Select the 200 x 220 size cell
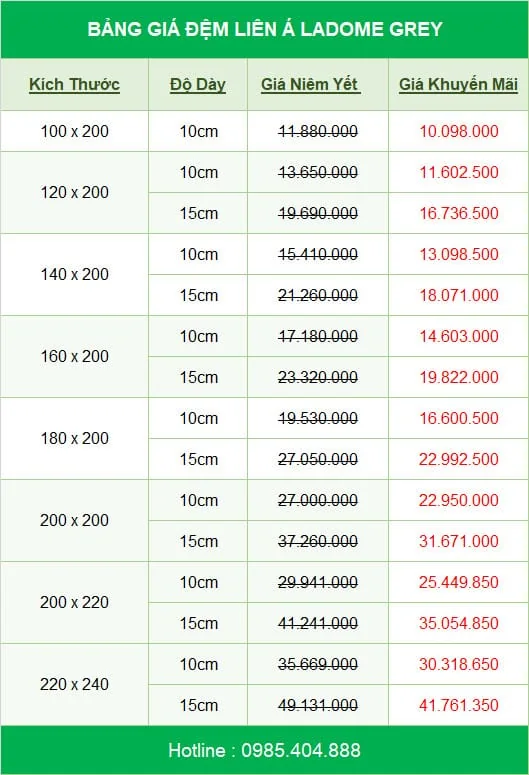 pyautogui.click(x=74, y=603)
